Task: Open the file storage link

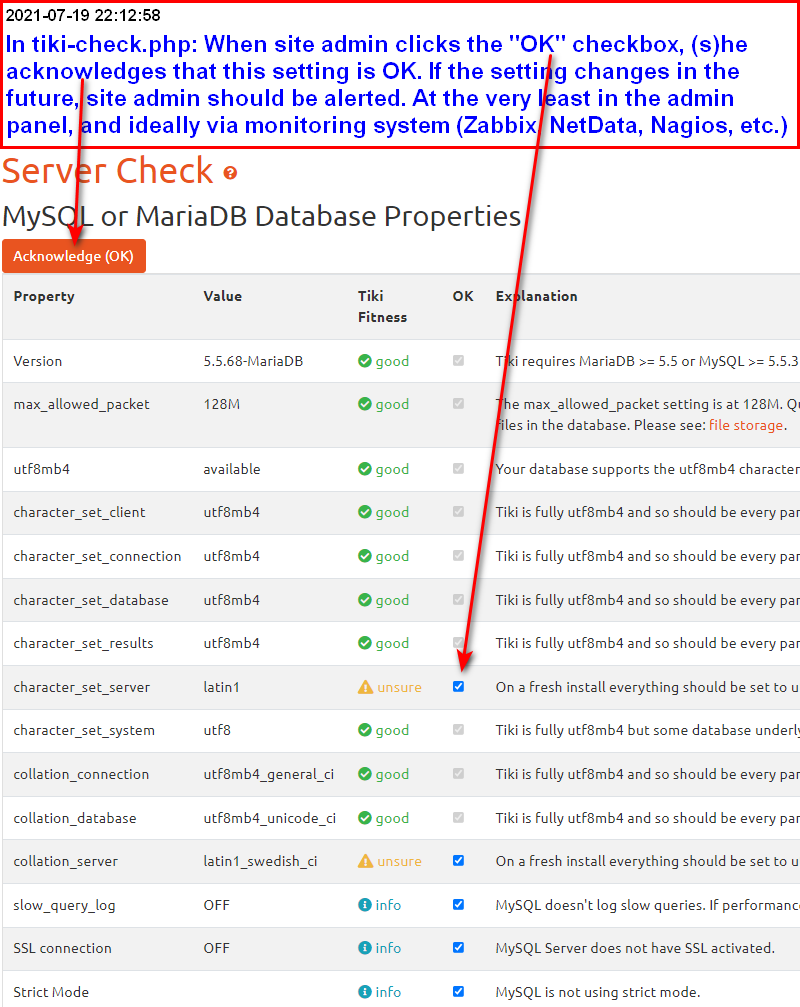Action: 745,425
